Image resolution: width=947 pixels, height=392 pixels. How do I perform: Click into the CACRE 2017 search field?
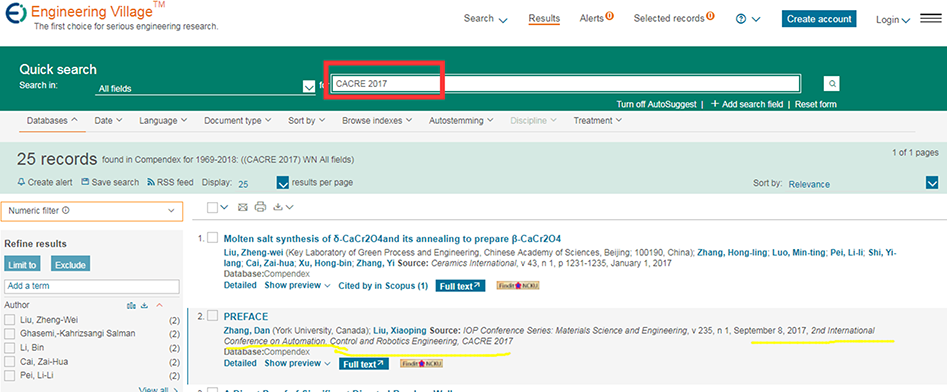point(566,83)
